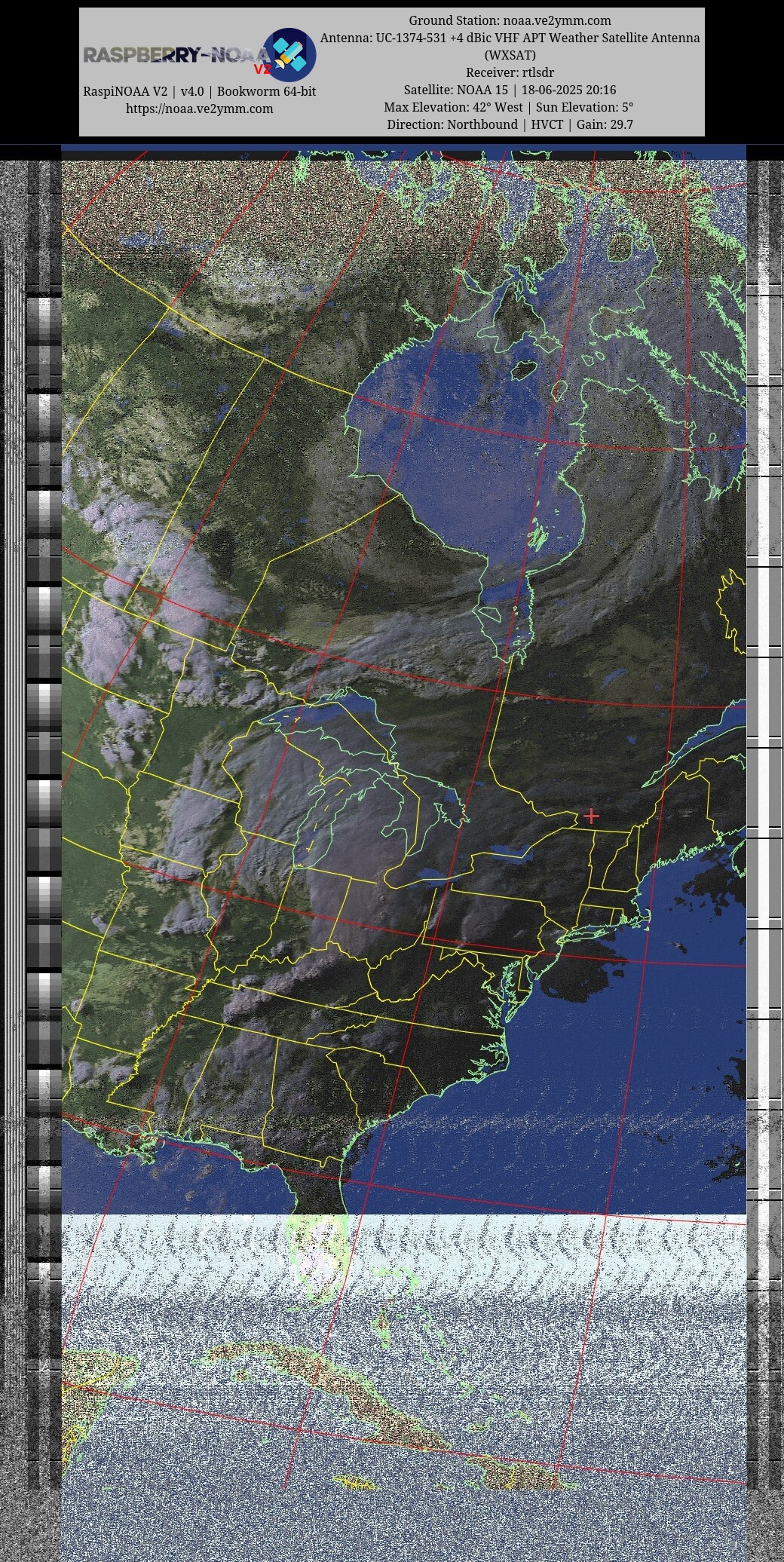Click the "Max Elevation: 42° West | Sun Elevation: 5°" line
784x1562 pixels.
(x=510, y=107)
